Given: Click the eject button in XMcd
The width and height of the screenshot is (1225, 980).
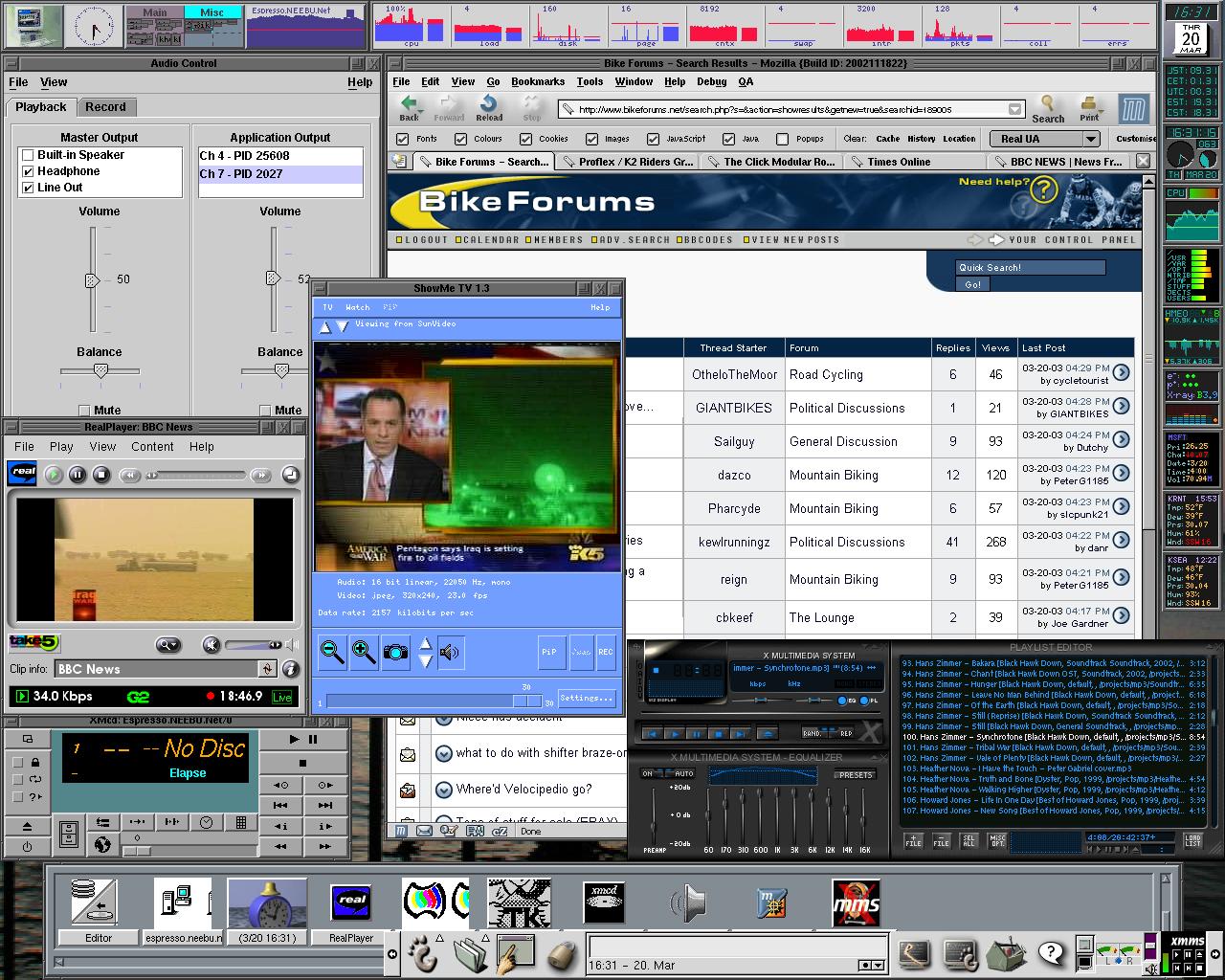Looking at the screenshot, I should (x=28, y=825).
